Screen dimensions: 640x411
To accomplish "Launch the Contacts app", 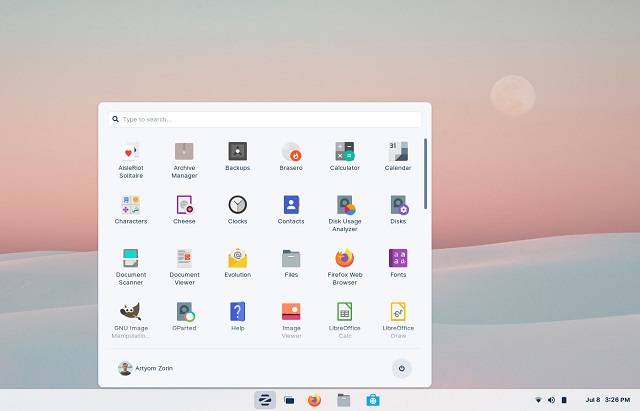I will click(x=291, y=210).
